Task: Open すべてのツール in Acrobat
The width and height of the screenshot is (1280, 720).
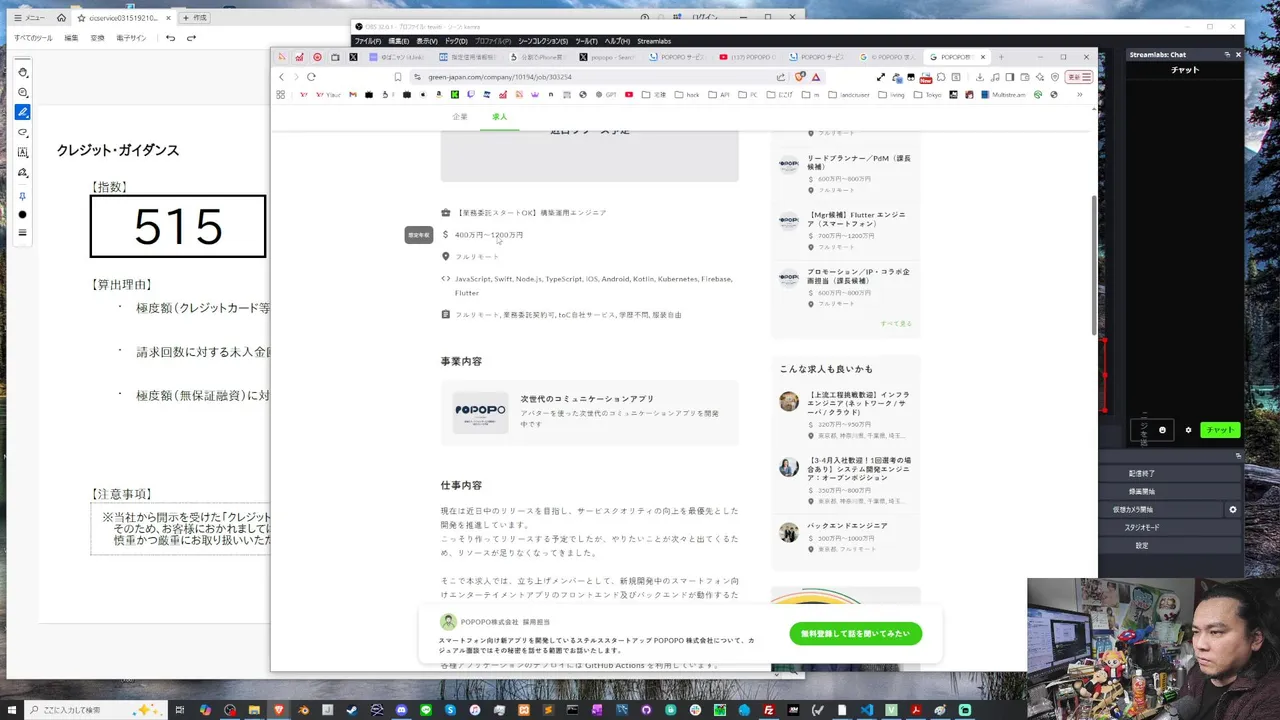Action: tap(33, 38)
